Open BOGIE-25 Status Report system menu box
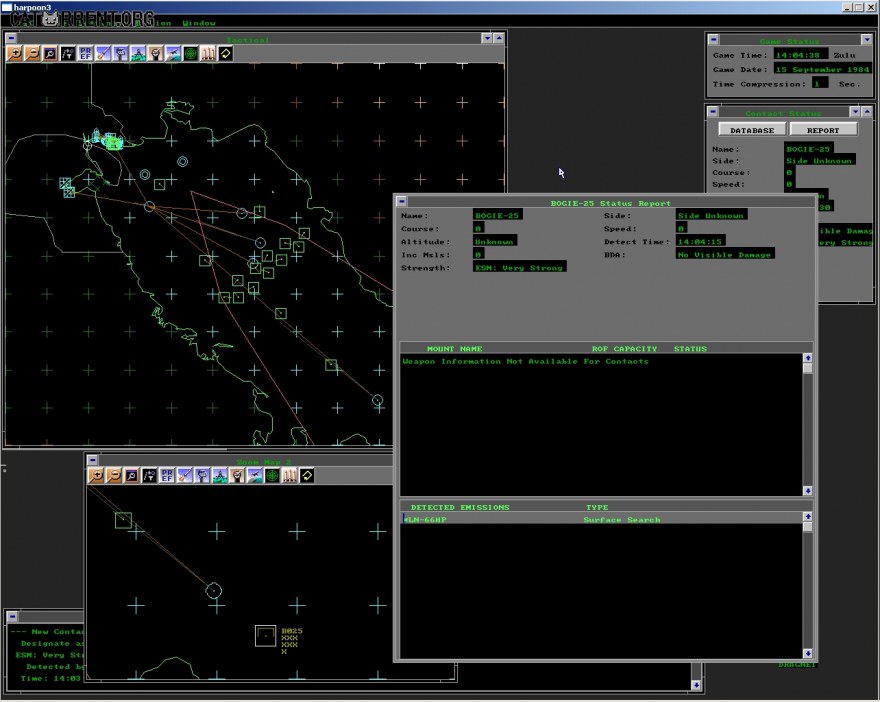This screenshot has height=702, width=880. (402, 201)
